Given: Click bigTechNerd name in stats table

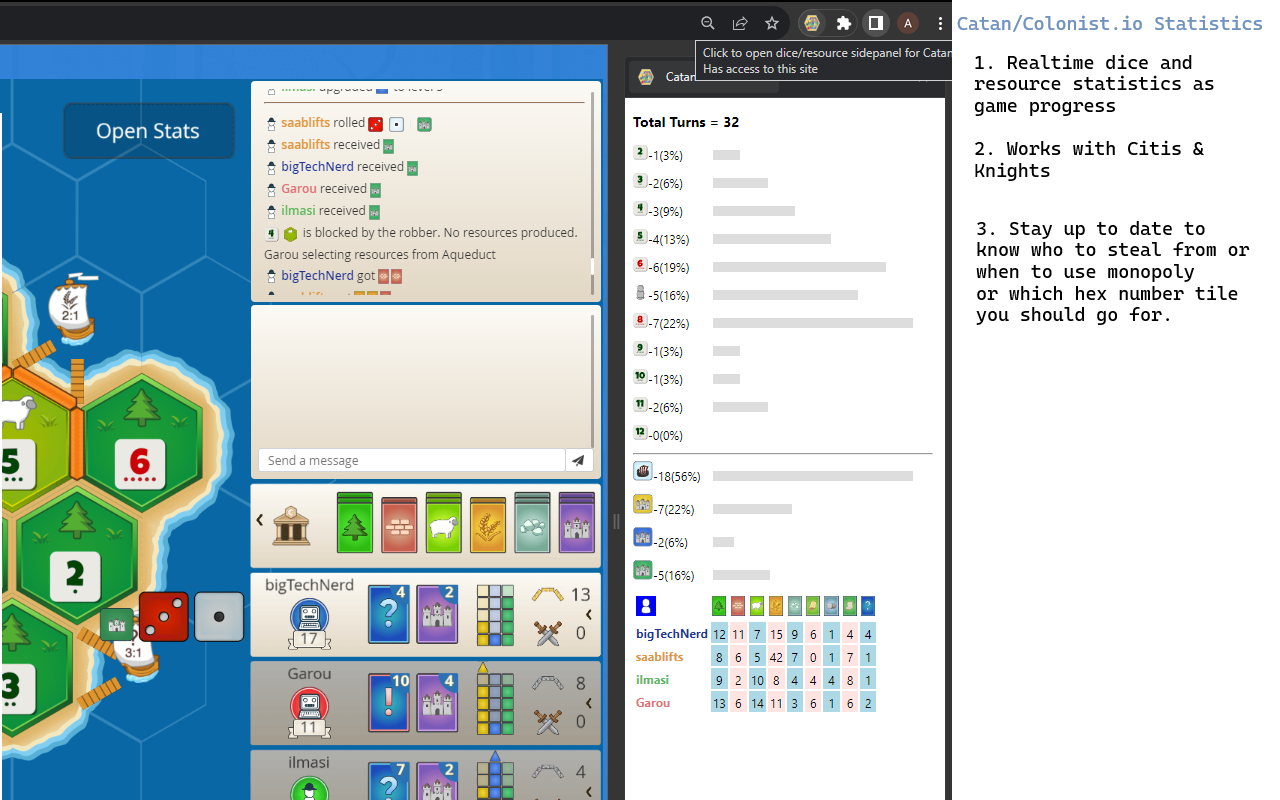Looking at the screenshot, I should (x=672, y=634).
